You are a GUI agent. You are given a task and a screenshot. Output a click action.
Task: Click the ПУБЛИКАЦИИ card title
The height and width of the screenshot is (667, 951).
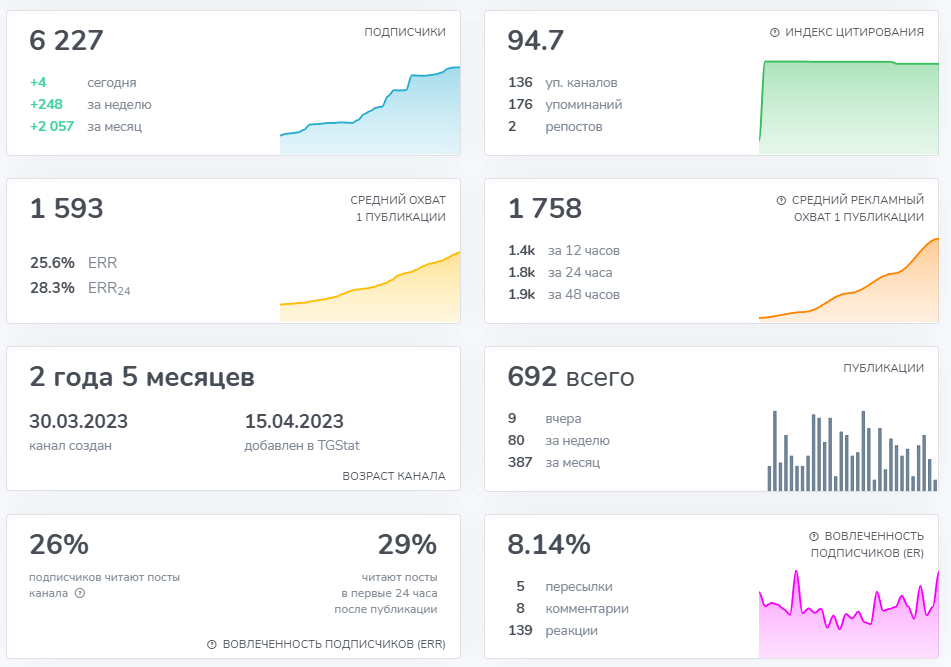coord(883,368)
